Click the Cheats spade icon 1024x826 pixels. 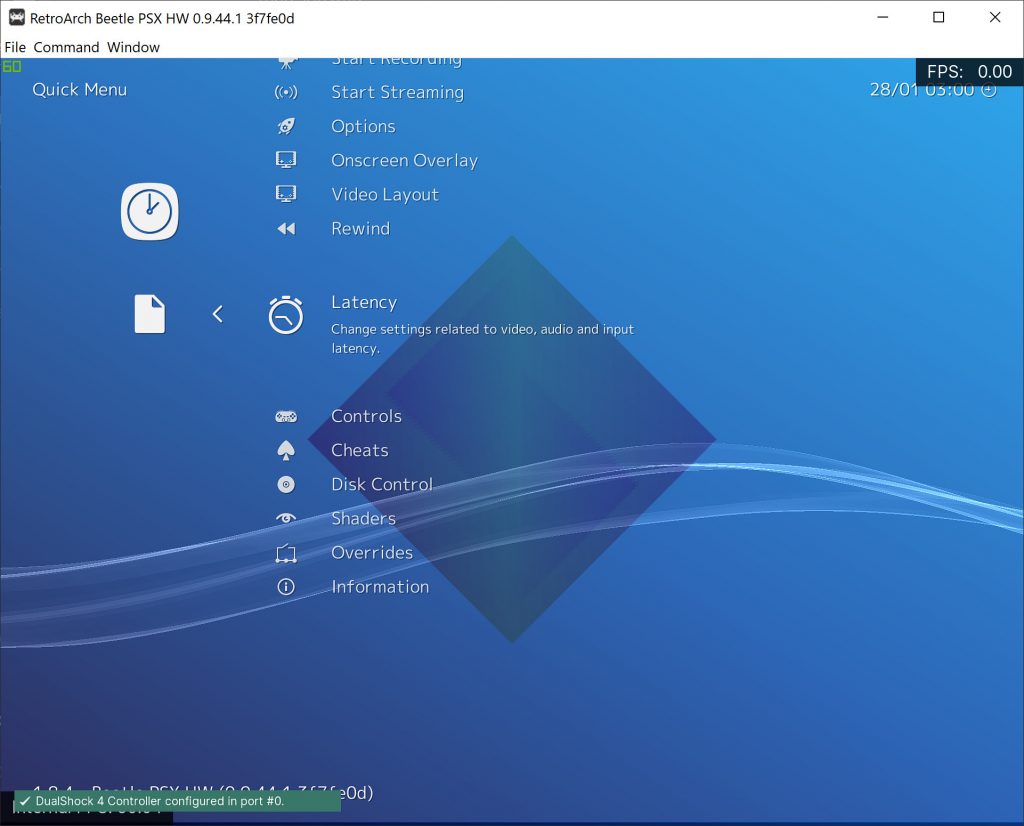click(286, 451)
